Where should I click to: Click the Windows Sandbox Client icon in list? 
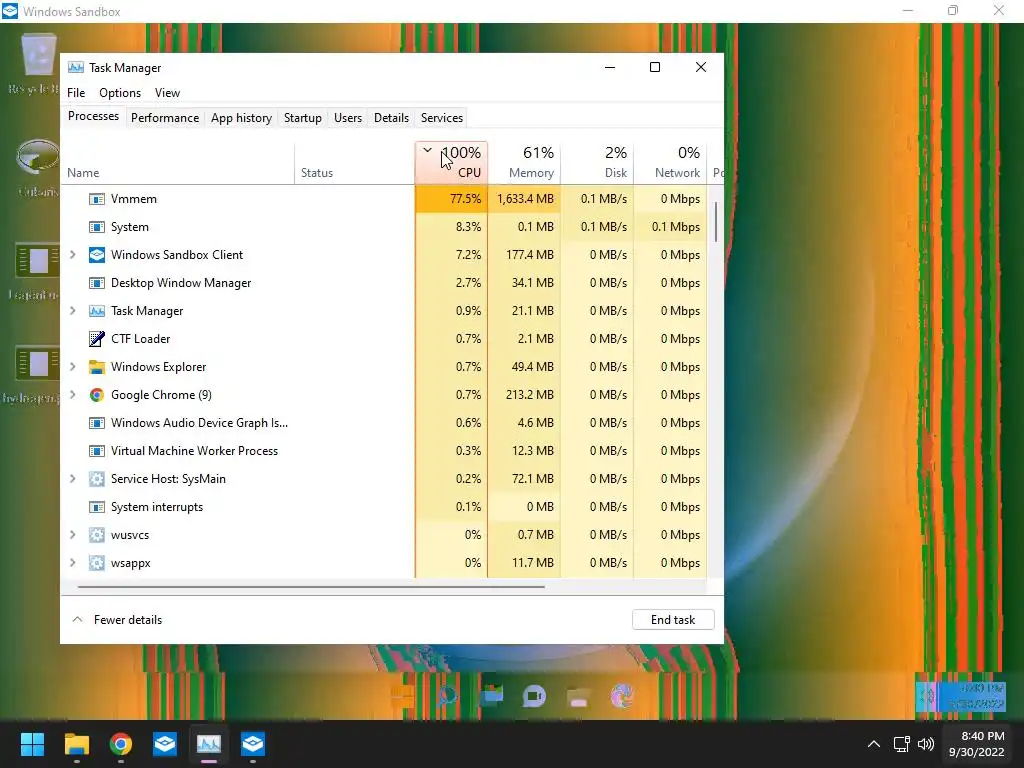(x=97, y=255)
